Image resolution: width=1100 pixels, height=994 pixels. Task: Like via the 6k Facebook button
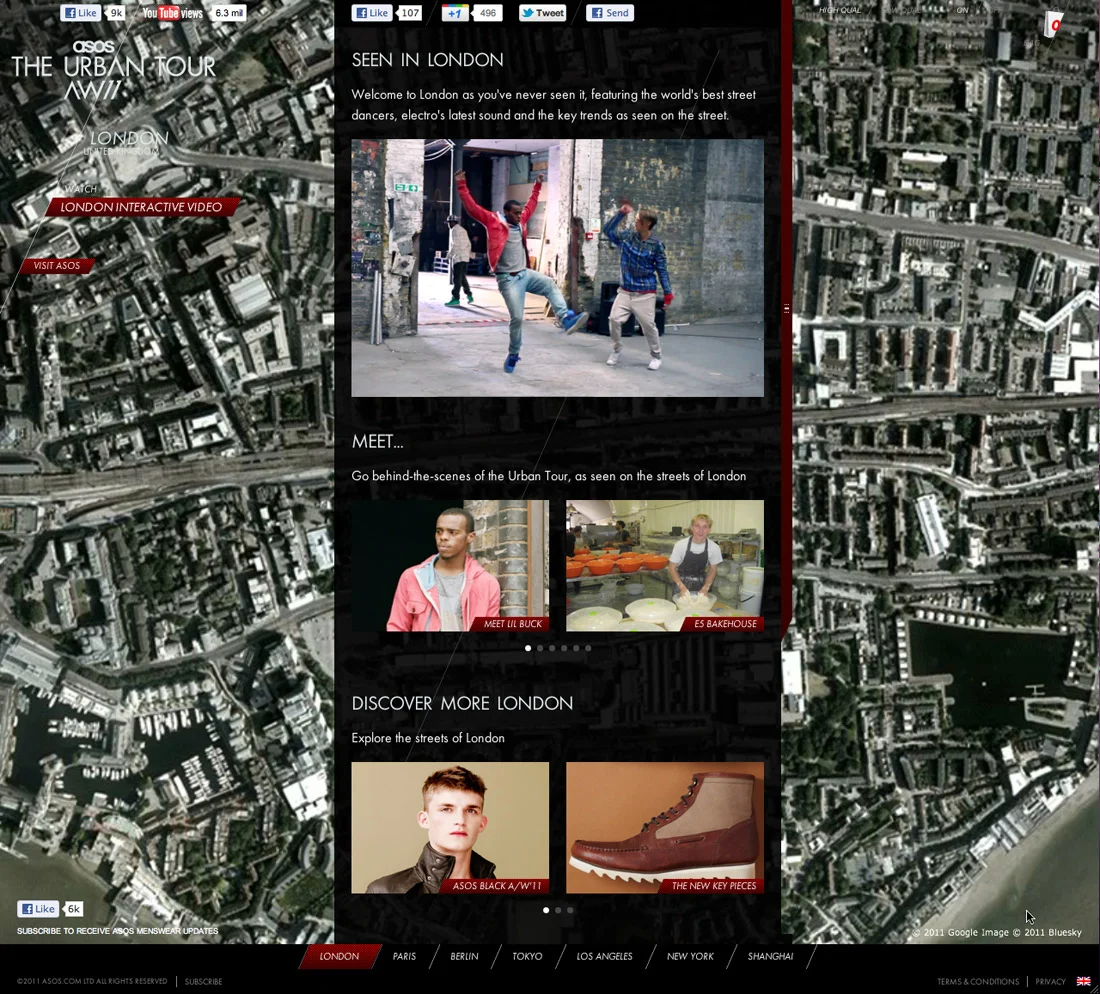pyautogui.click(x=38, y=909)
